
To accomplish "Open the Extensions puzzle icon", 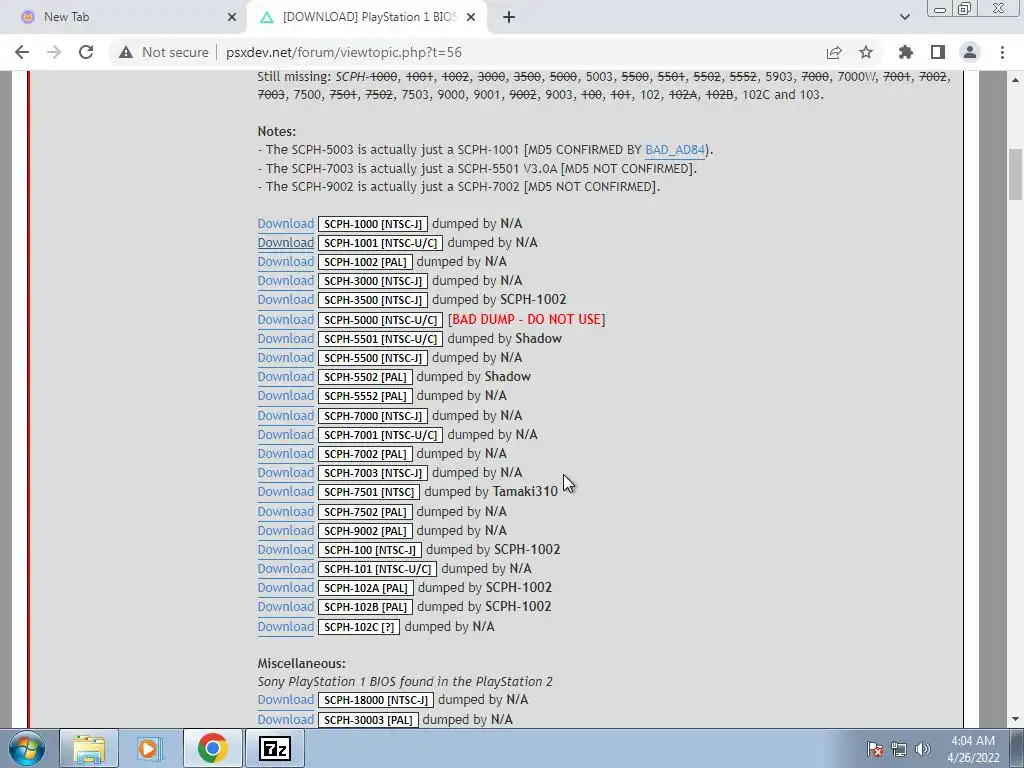I will tap(906, 52).
